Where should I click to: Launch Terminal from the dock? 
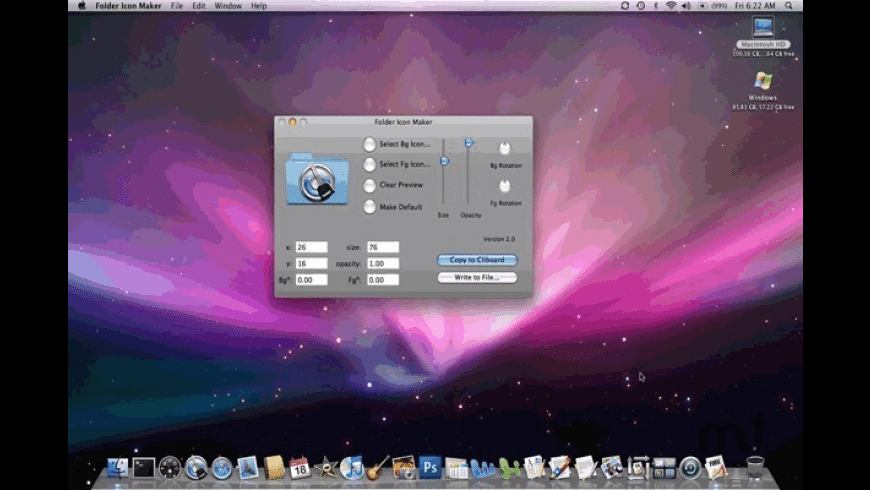[144, 468]
